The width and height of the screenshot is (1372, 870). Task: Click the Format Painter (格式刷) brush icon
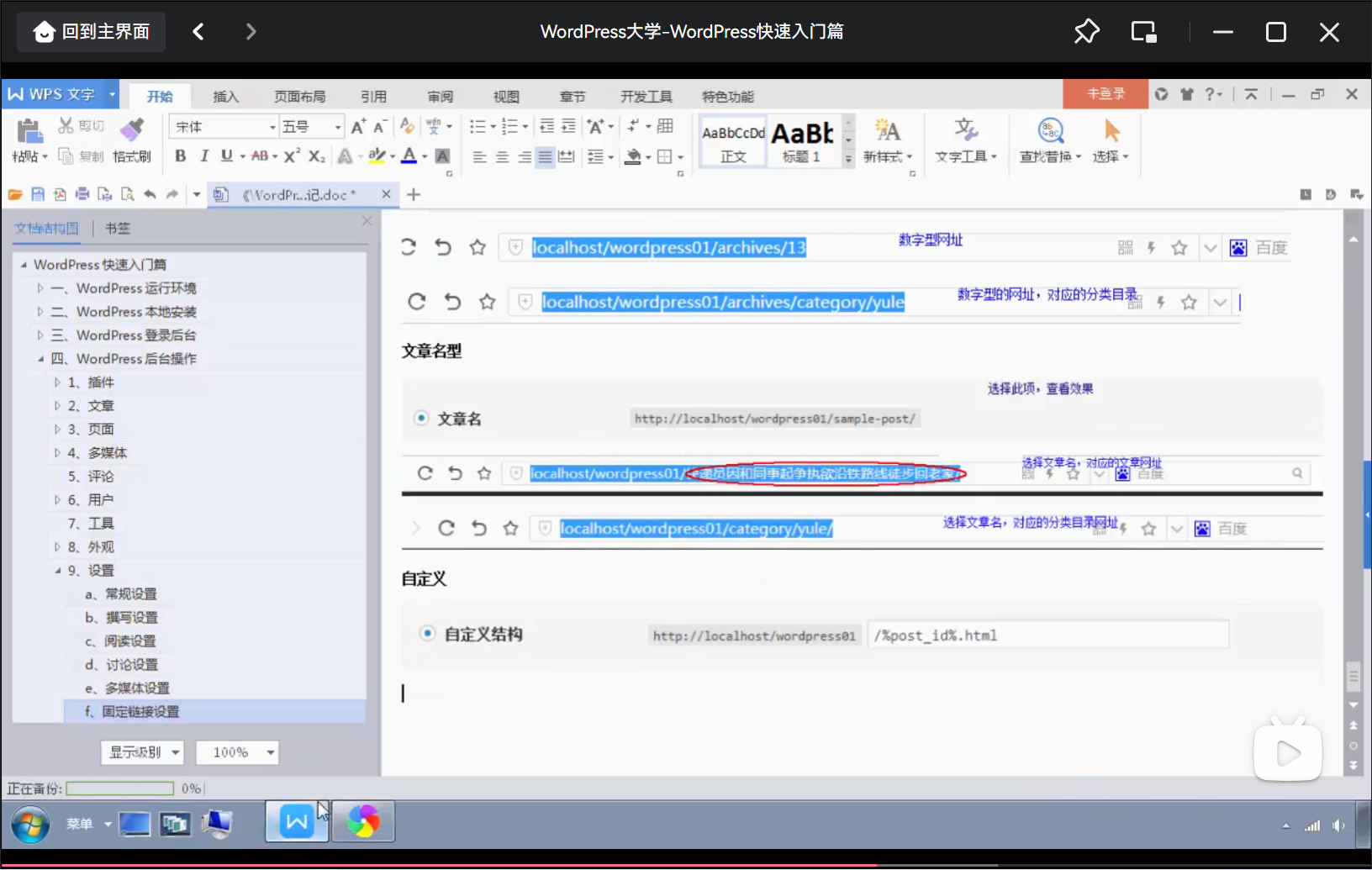tap(131, 129)
